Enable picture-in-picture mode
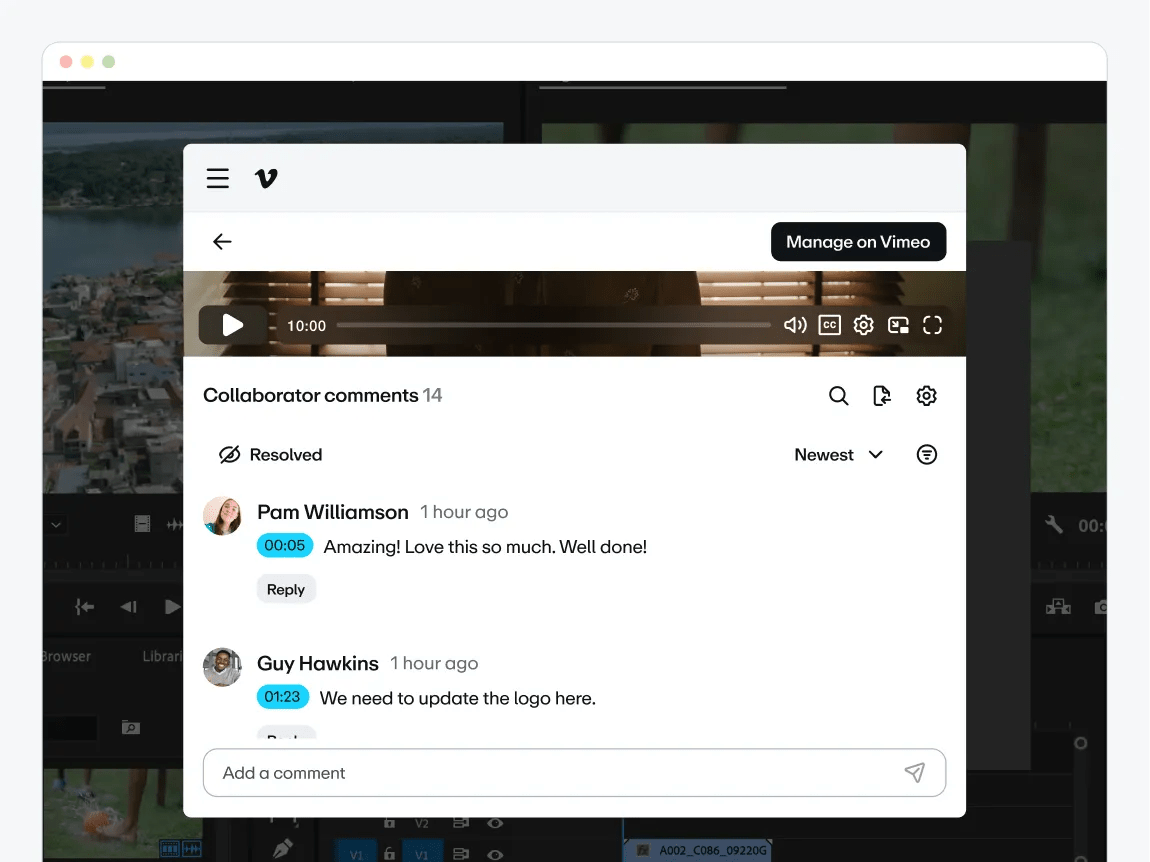The width and height of the screenshot is (1150, 862). click(898, 325)
